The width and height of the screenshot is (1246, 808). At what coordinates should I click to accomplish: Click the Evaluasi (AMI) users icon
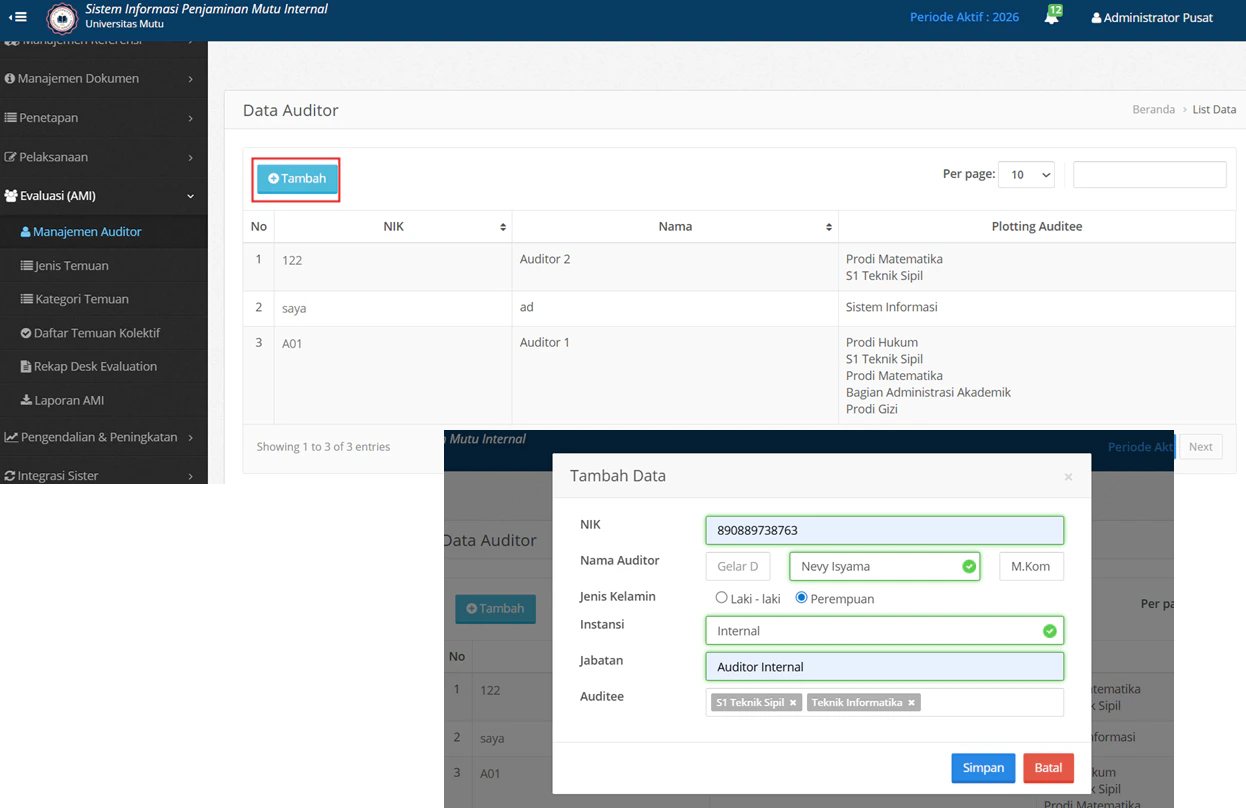tap(11, 196)
